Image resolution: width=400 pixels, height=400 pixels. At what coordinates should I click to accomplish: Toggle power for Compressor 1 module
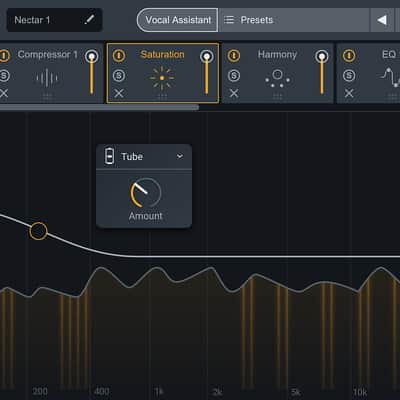pyautogui.click(x=4, y=55)
